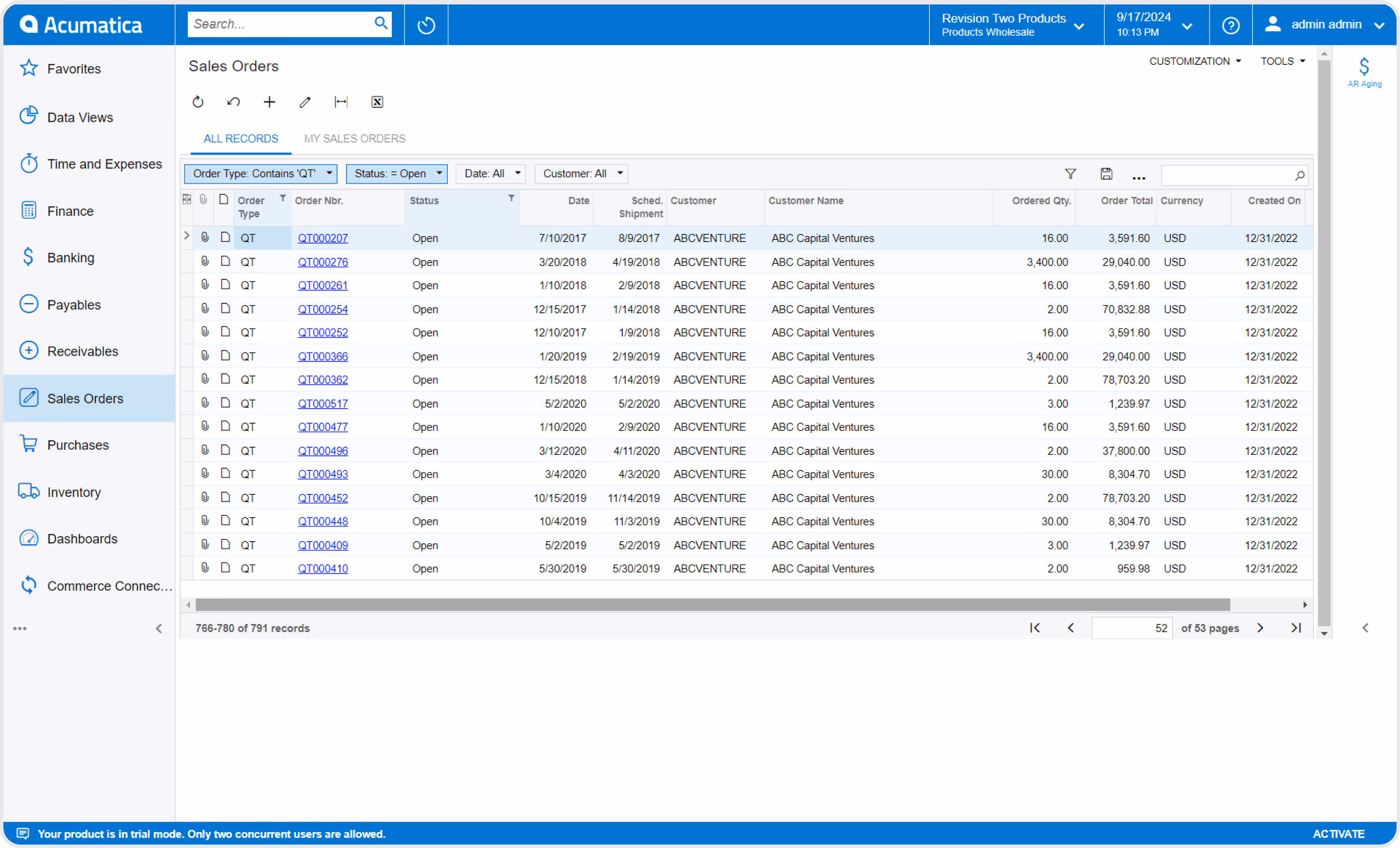Screen dimensions: 1400x848
Task: Click the Undo icon in toolbar
Action: tap(233, 102)
